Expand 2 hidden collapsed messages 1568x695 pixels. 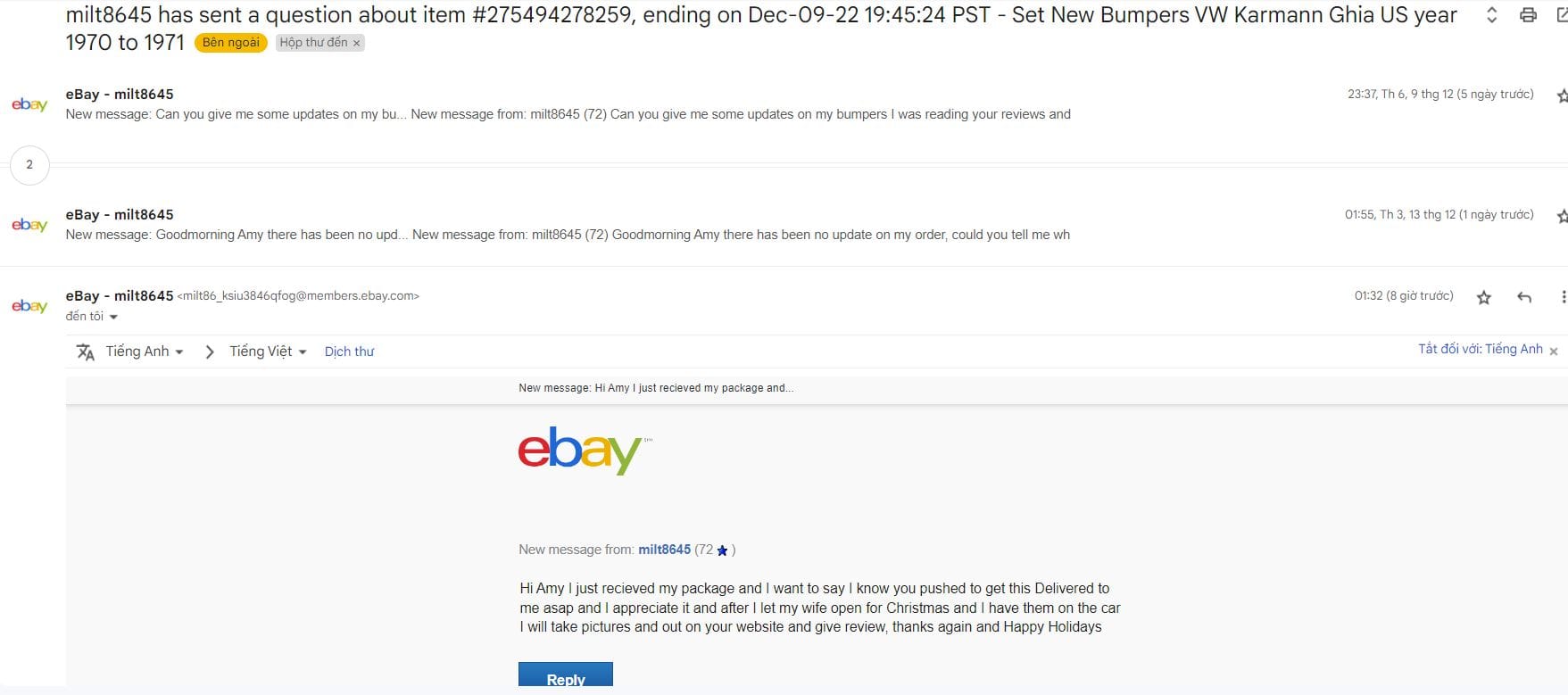29,164
